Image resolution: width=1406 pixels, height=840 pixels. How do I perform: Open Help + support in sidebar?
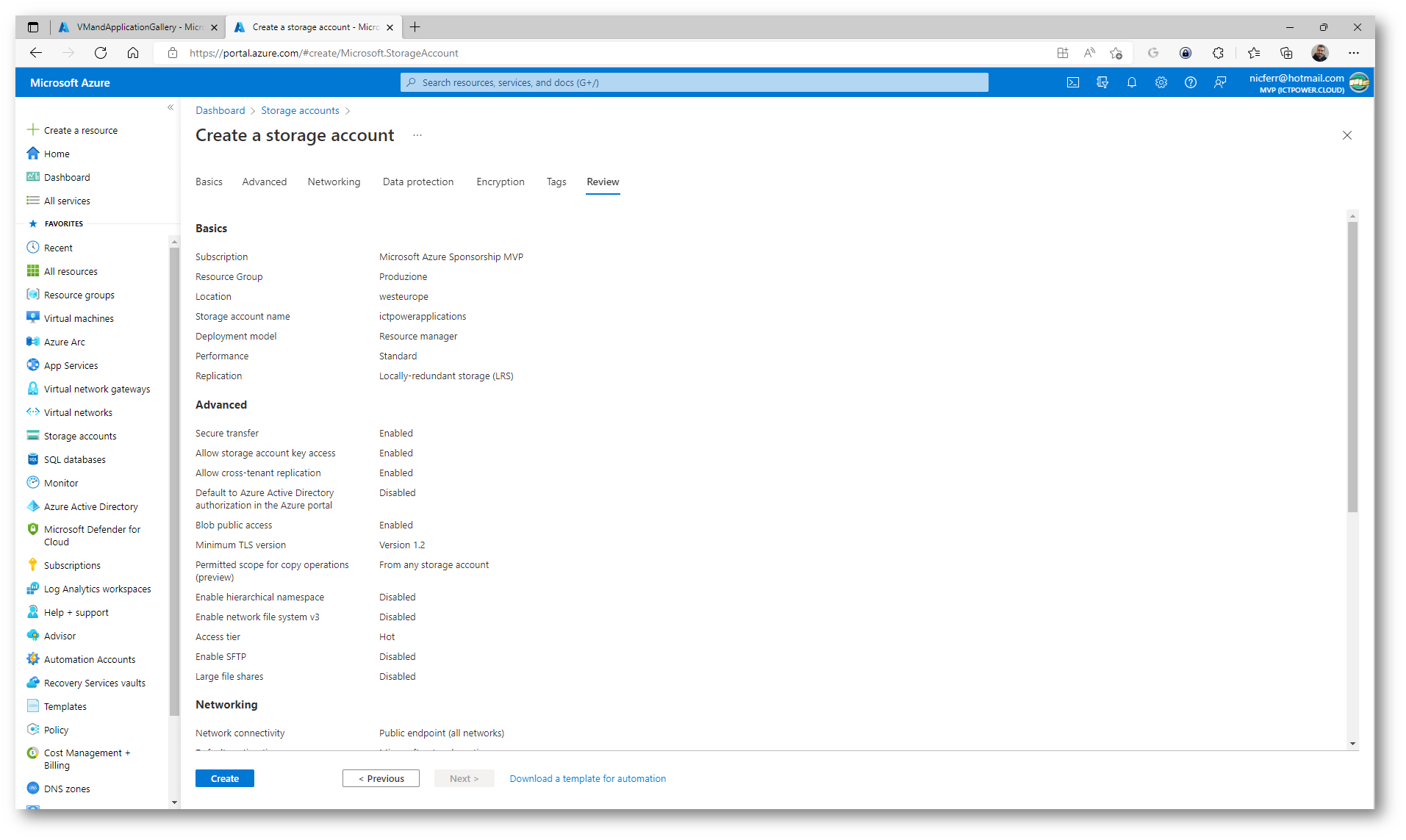click(x=76, y=612)
